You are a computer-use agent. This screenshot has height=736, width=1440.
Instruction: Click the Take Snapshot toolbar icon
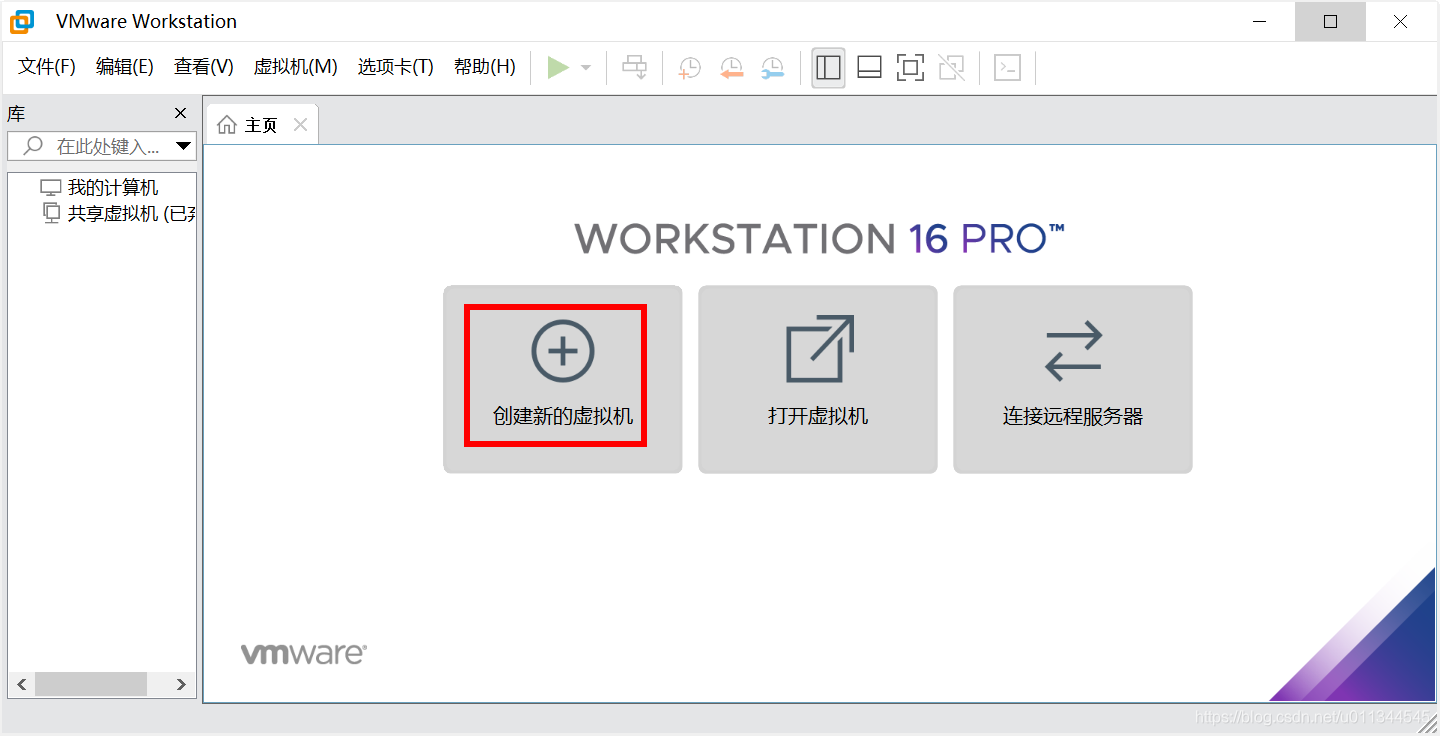tap(690, 67)
